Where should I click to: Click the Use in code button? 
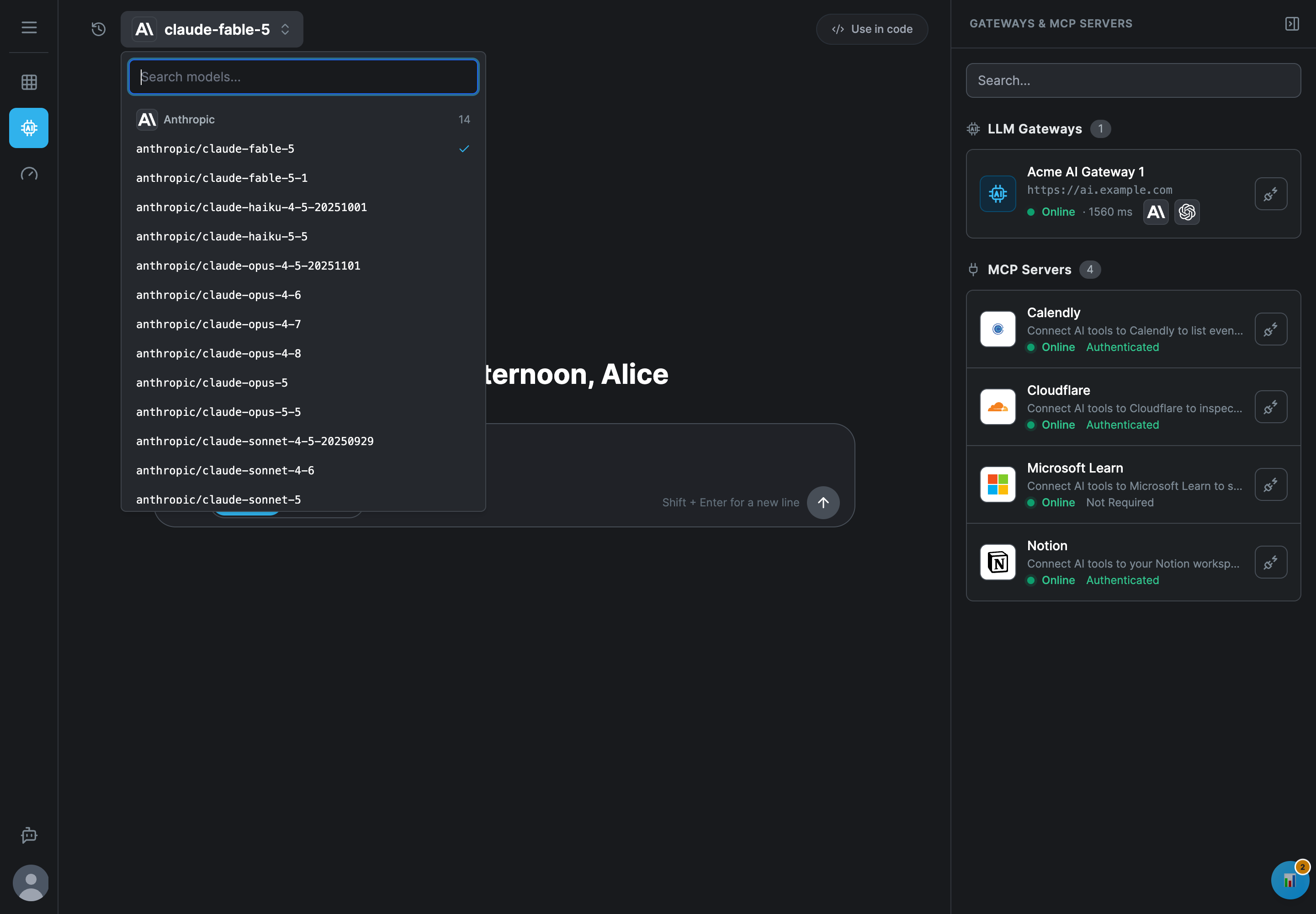[871, 29]
